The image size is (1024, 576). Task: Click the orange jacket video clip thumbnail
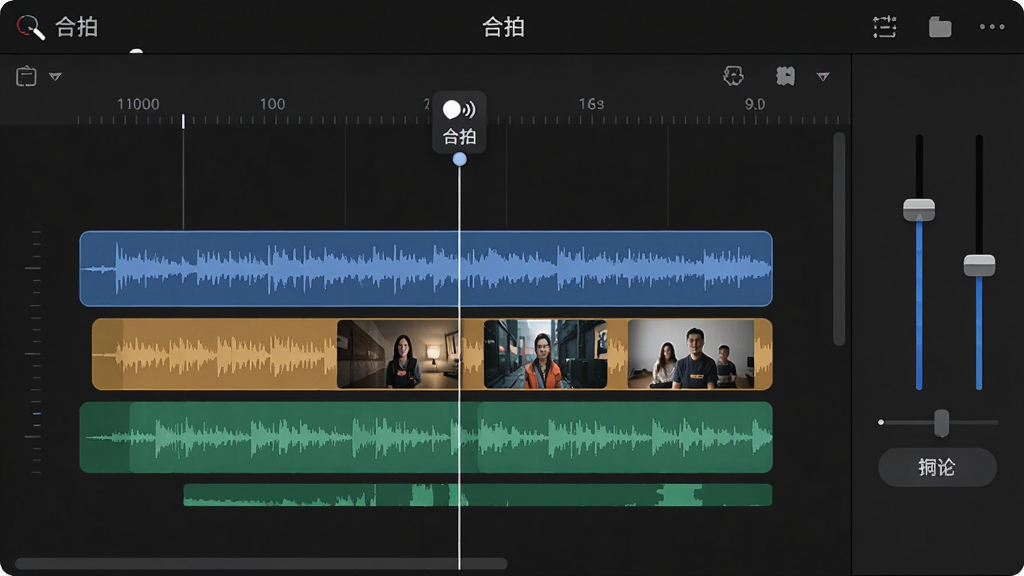coord(545,354)
